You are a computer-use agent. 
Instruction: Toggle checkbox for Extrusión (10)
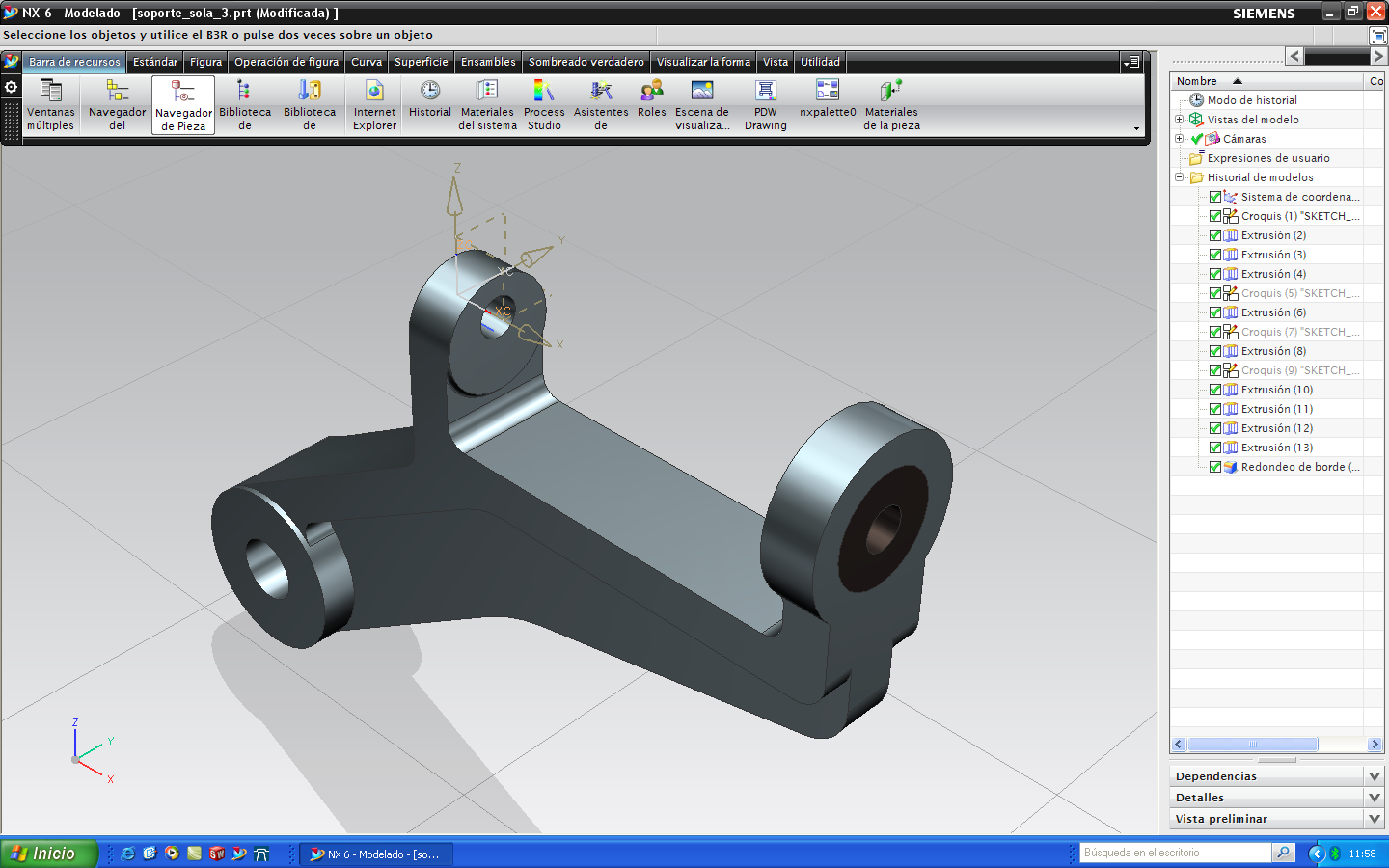1215,390
